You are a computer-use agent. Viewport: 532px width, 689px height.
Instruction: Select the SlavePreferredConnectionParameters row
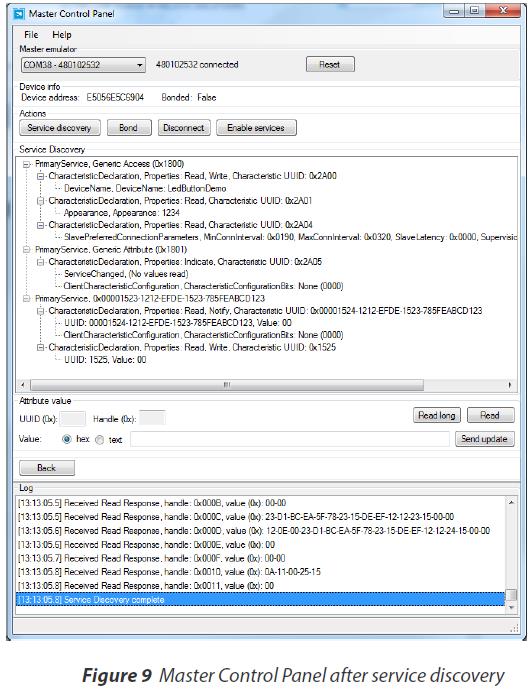pos(290,237)
